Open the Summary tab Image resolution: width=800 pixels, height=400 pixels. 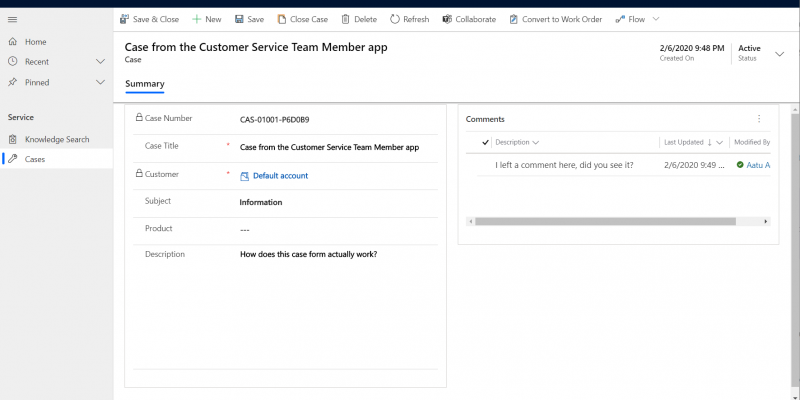(145, 84)
